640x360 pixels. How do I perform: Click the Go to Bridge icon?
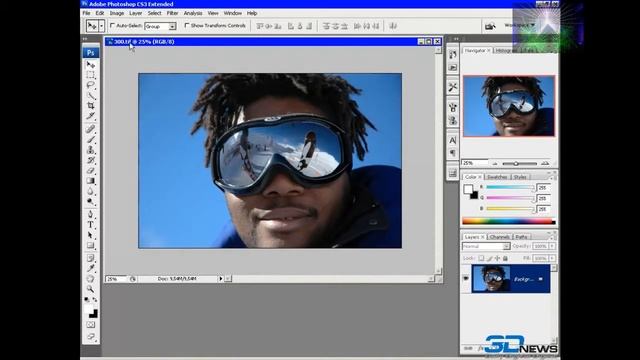[x=490, y=26]
